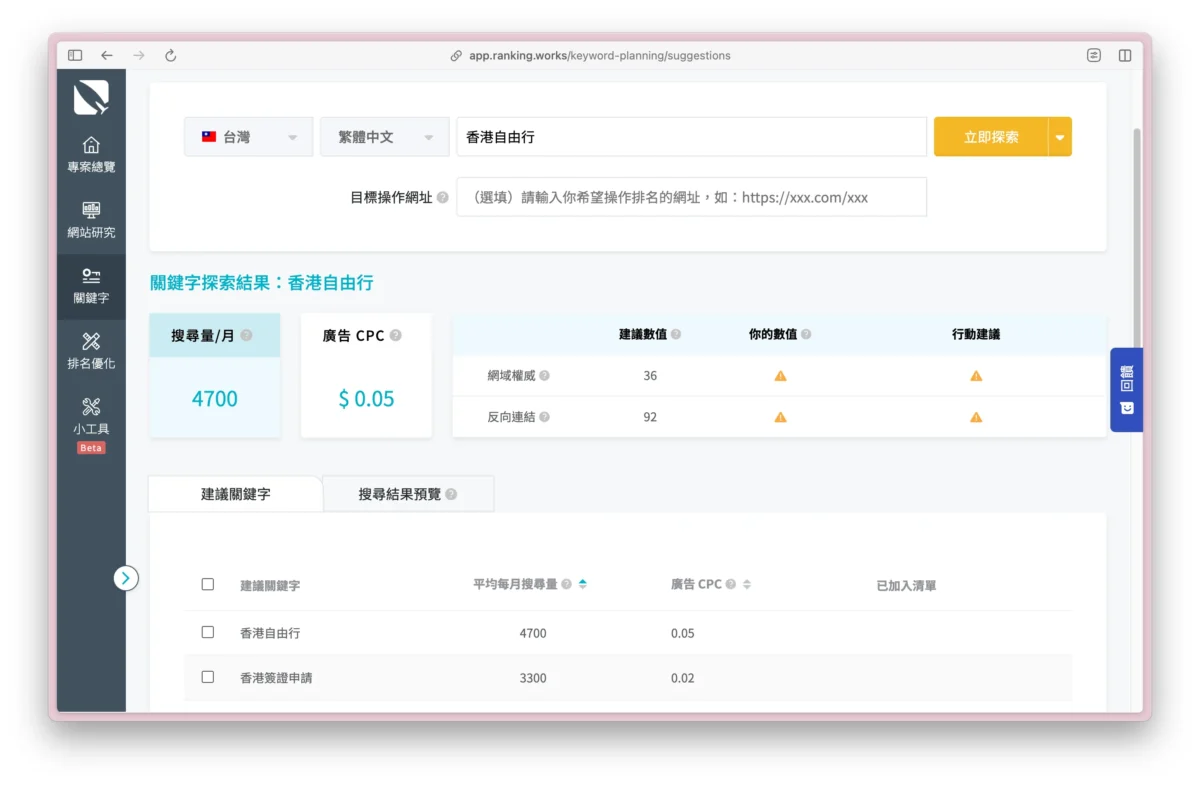Click 3300 search volume cell
The width and height of the screenshot is (1200, 785).
click(533, 678)
